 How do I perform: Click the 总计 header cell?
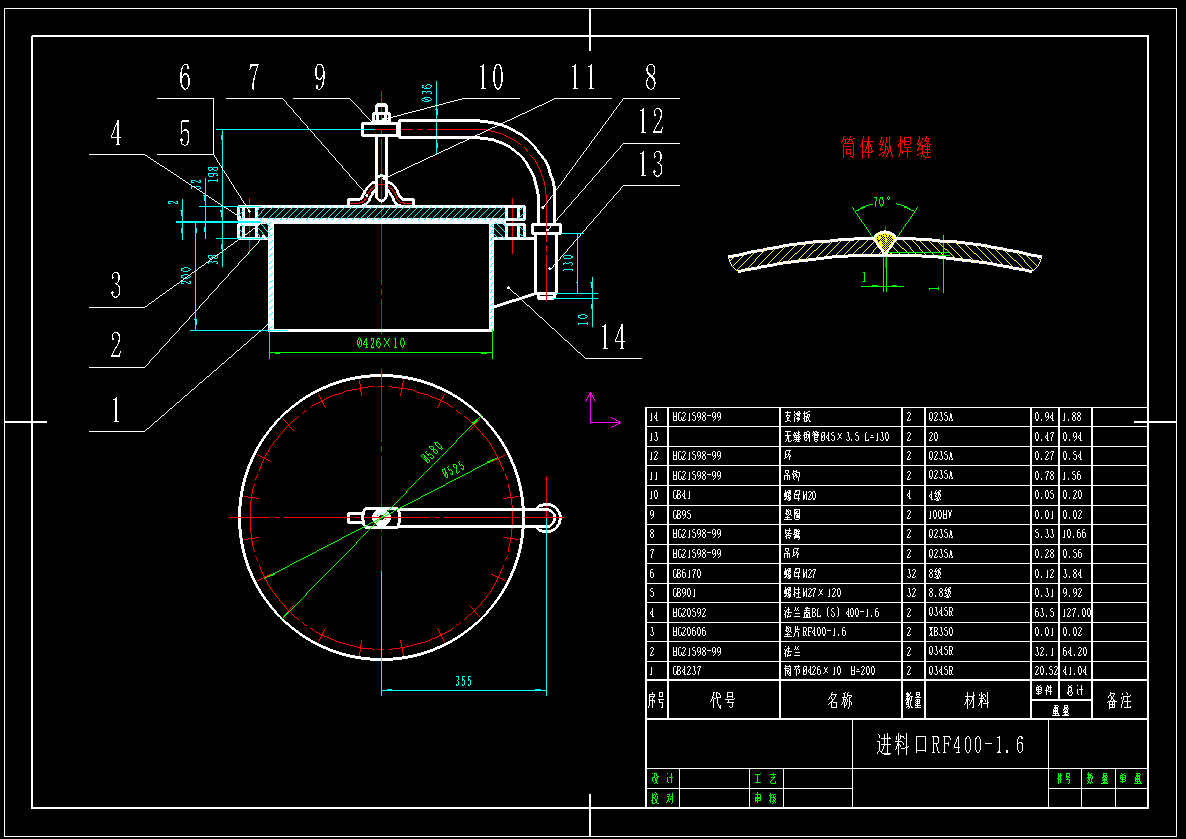pyautogui.click(x=1075, y=690)
